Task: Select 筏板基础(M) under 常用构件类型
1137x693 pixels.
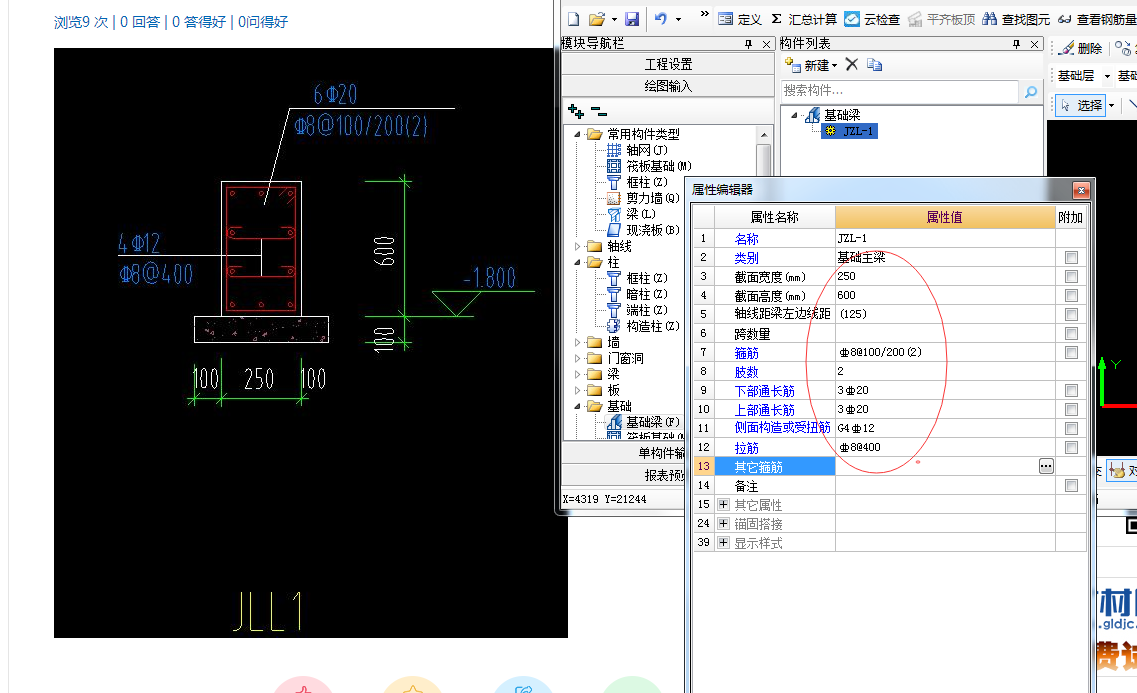Action: click(649, 166)
